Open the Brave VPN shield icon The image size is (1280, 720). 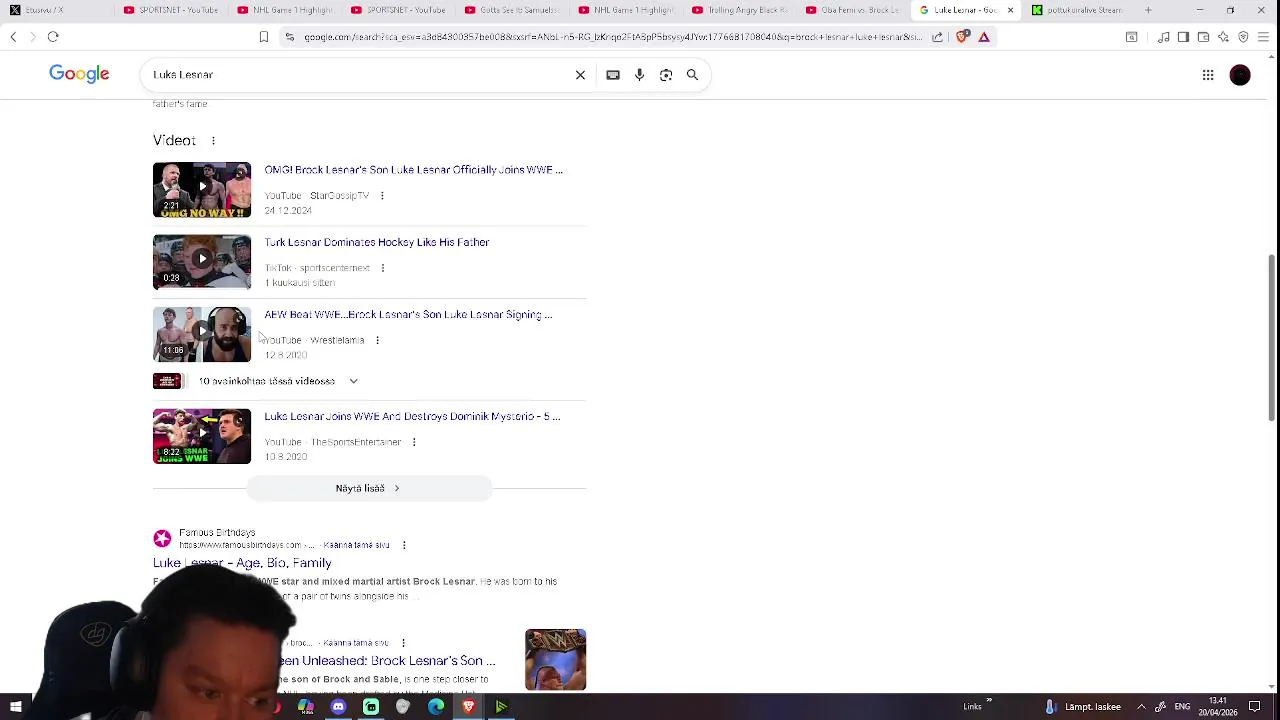point(1243,37)
